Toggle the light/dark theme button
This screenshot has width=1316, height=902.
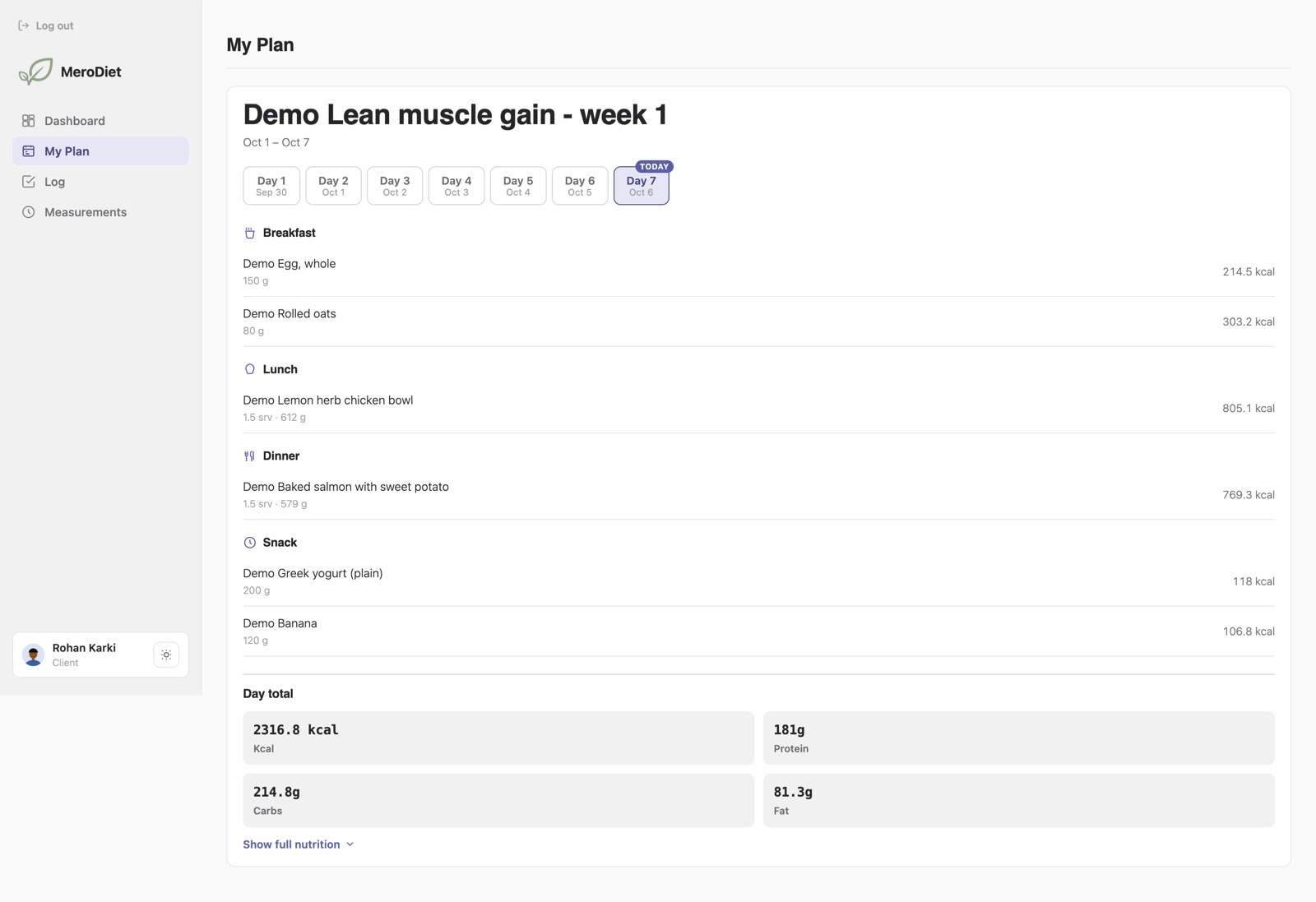point(166,655)
